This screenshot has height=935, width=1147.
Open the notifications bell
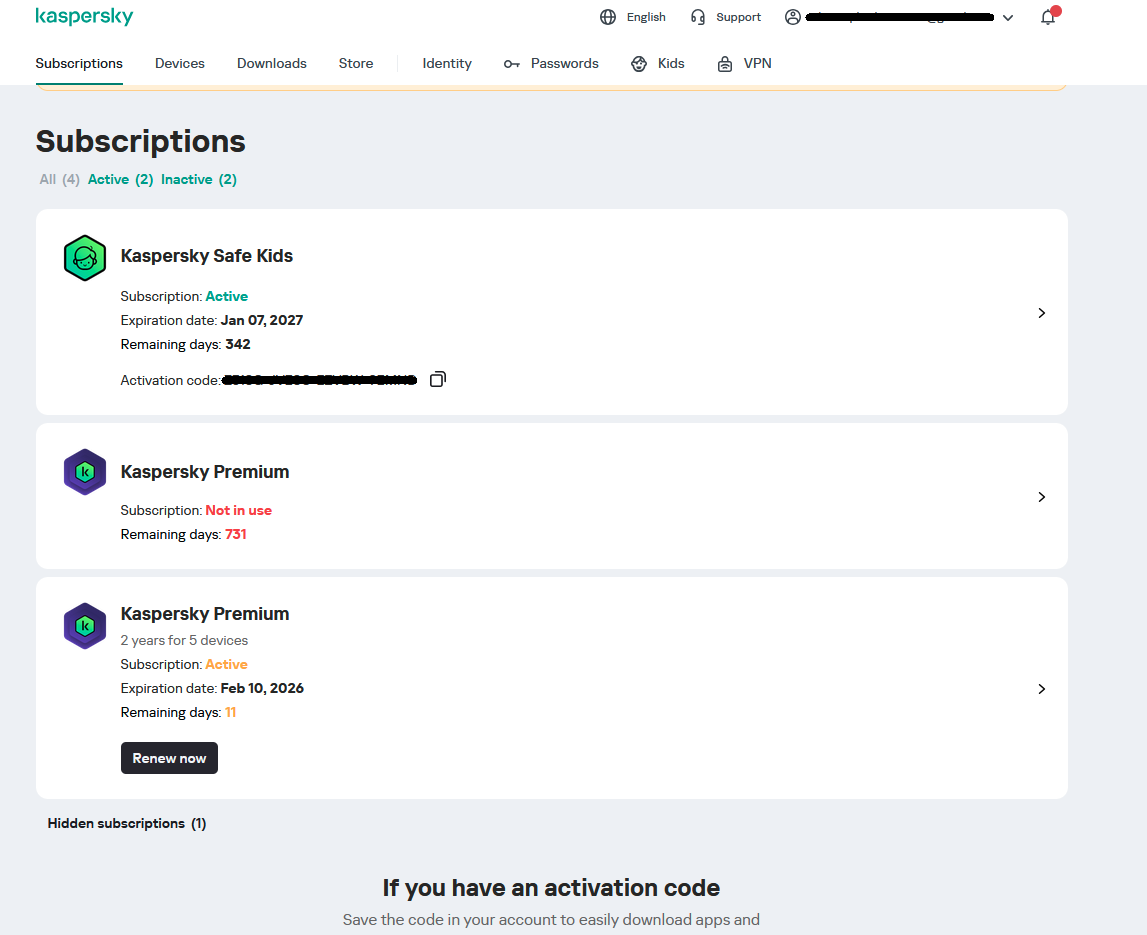(x=1048, y=17)
